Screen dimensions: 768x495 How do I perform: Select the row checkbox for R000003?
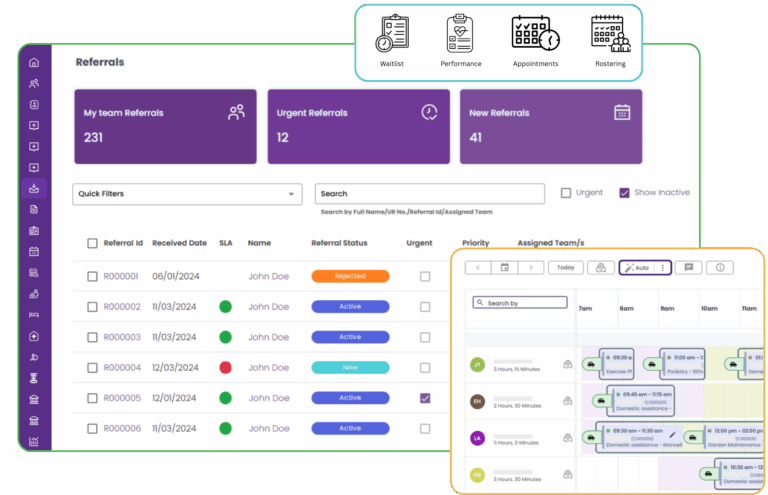click(x=92, y=337)
